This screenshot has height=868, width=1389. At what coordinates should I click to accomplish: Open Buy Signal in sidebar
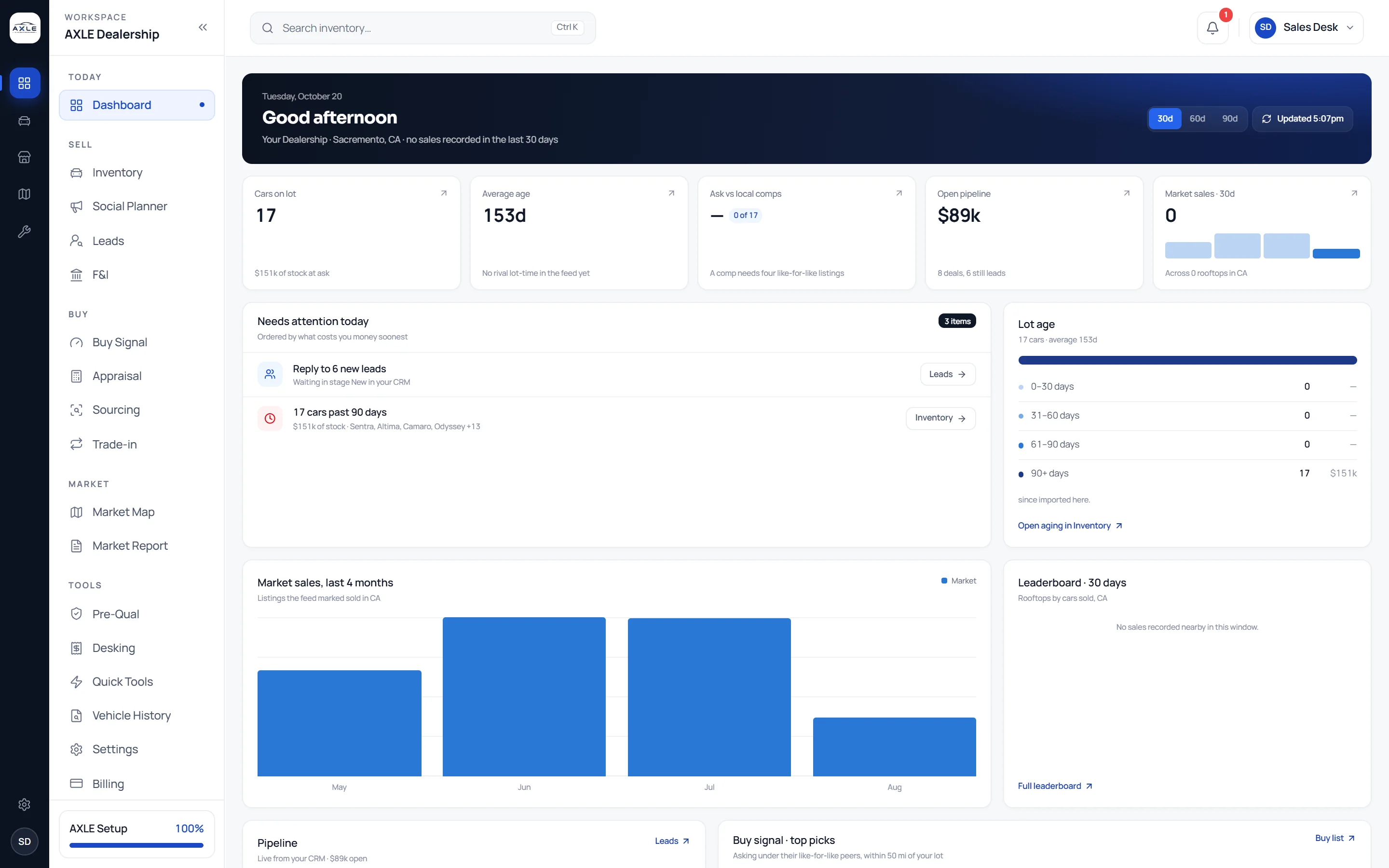point(136,343)
